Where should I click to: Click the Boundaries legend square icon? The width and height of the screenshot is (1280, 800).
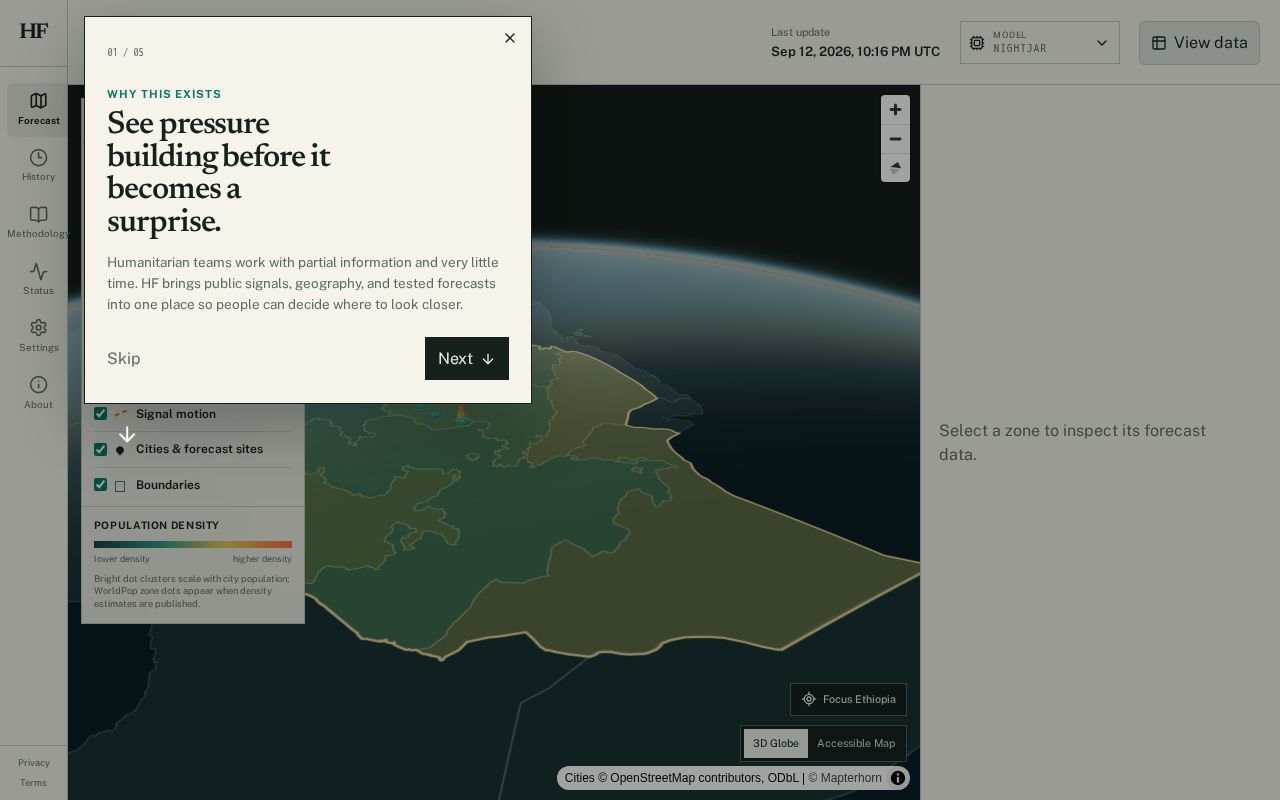(x=120, y=486)
